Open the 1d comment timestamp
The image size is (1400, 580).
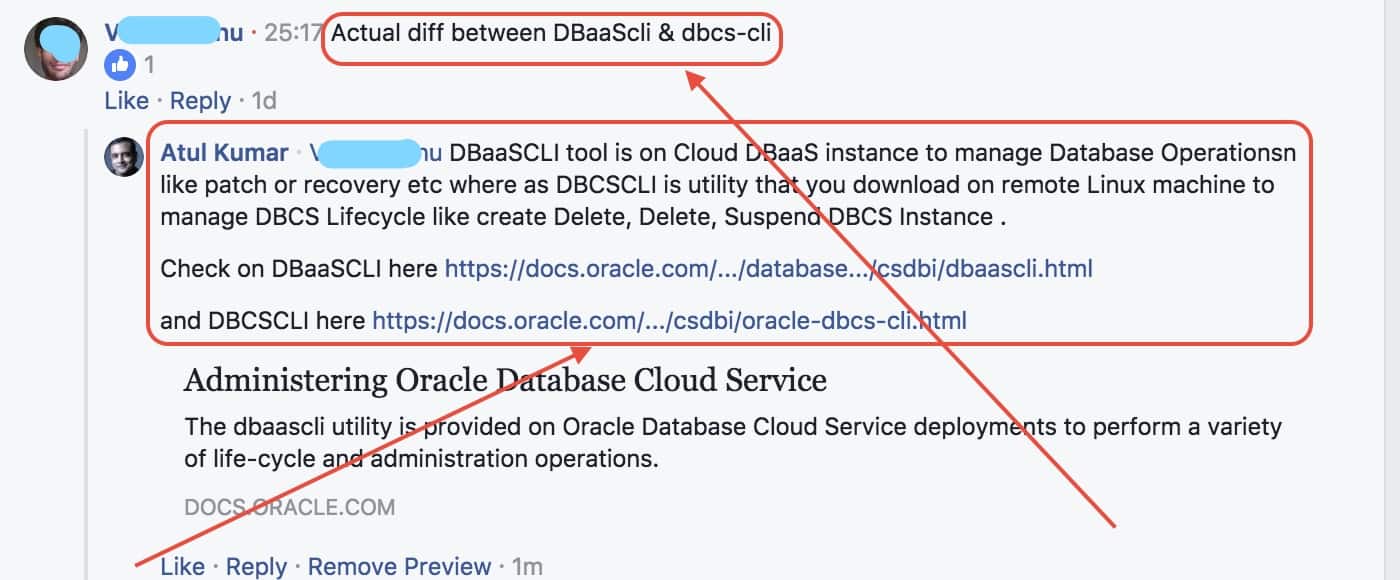point(264,101)
